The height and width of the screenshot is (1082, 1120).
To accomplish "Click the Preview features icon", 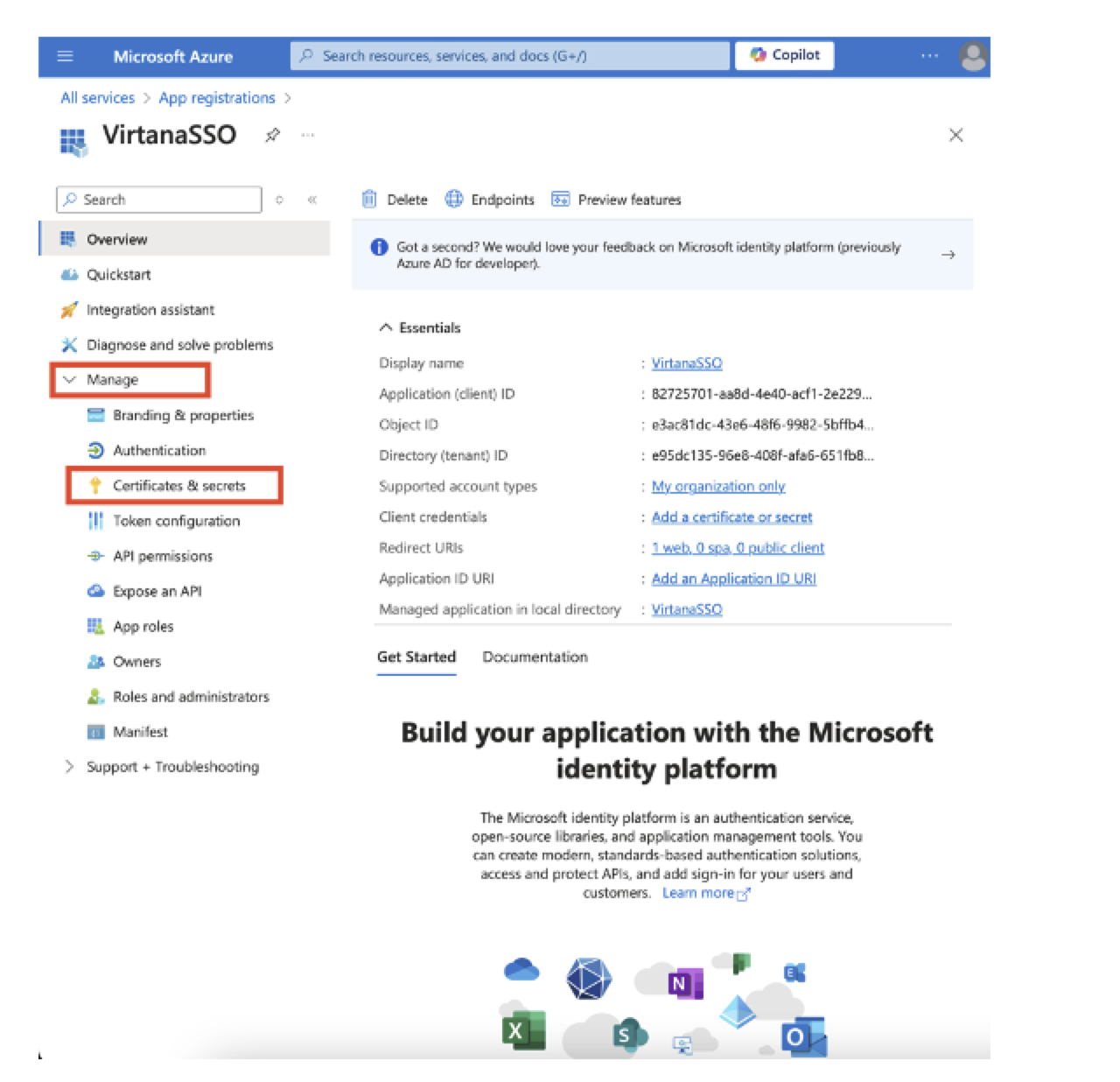I will click(x=560, y=199).
